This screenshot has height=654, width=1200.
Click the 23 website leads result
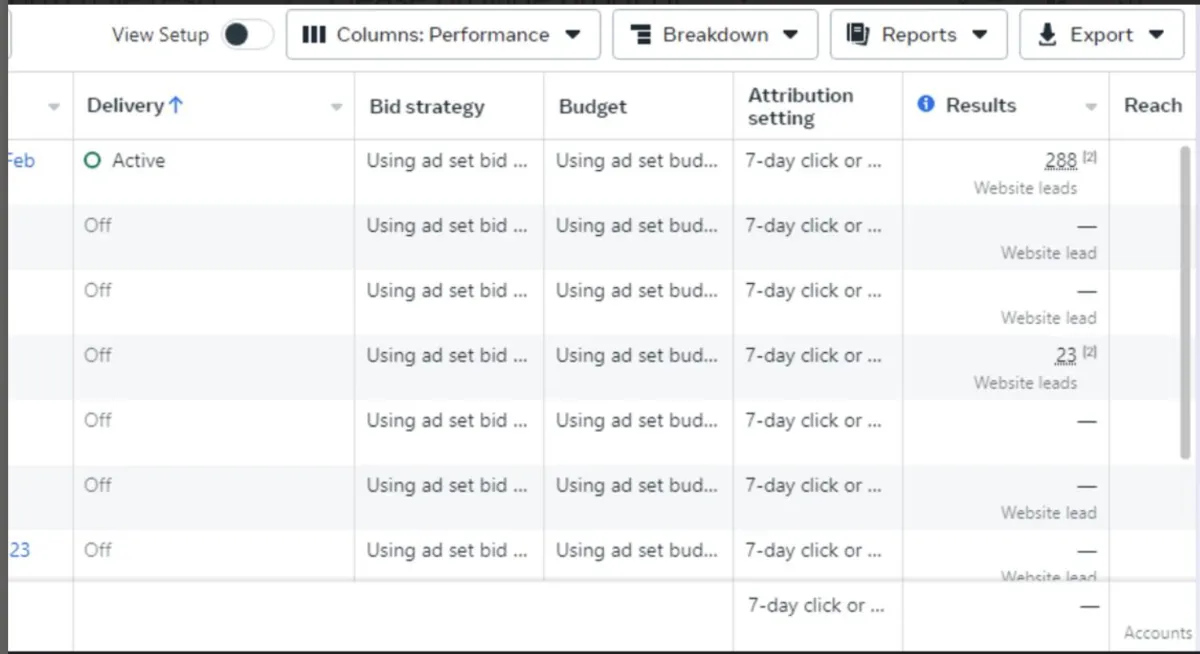click(x=1066, y=355)
